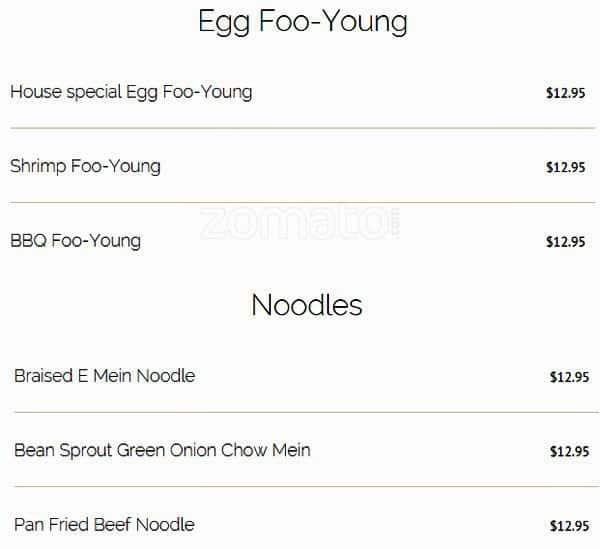
Task: Pick the Braised E Mein Noodle item
Action: coord(104,376)
